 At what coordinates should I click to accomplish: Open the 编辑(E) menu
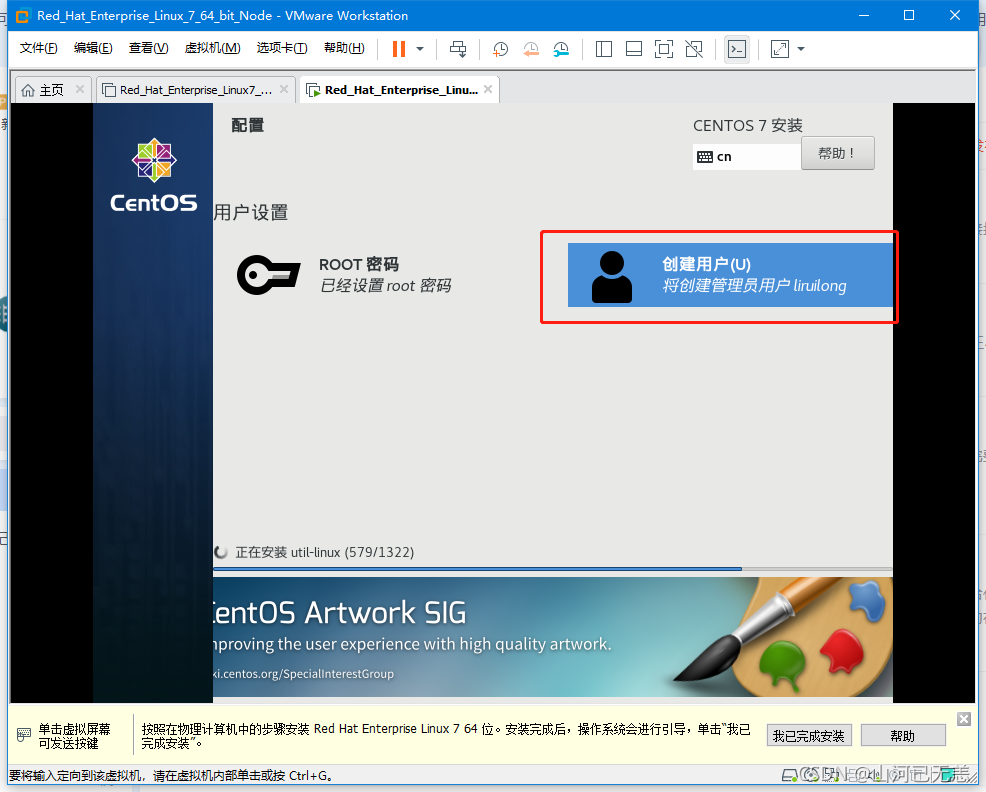pyautogui.click(x=93, y=48)
